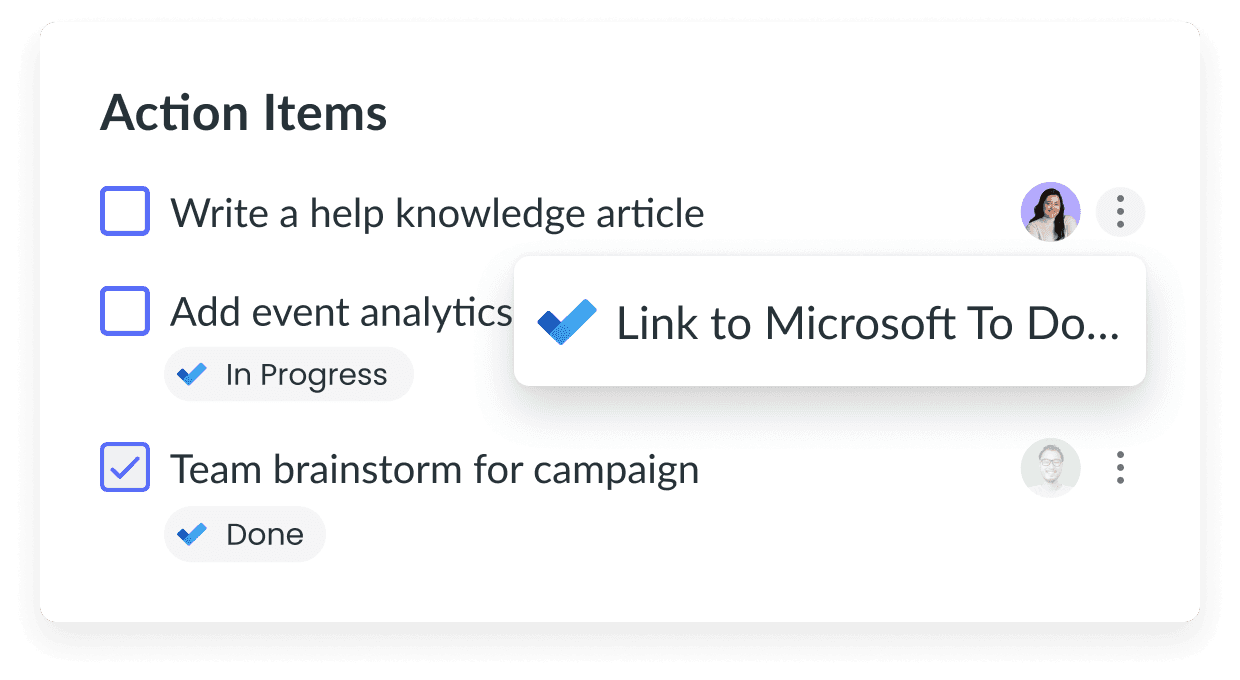Click the 'Action Items' heading
The image size is (1240, 680).
[243, 113]
